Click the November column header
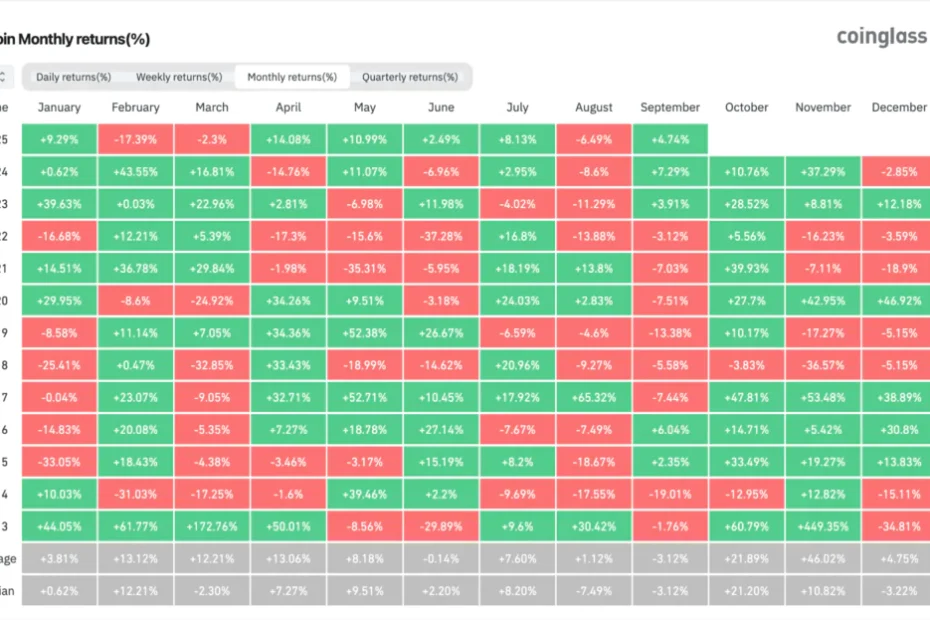Viewport: 930px width, 620px height. 823,108
